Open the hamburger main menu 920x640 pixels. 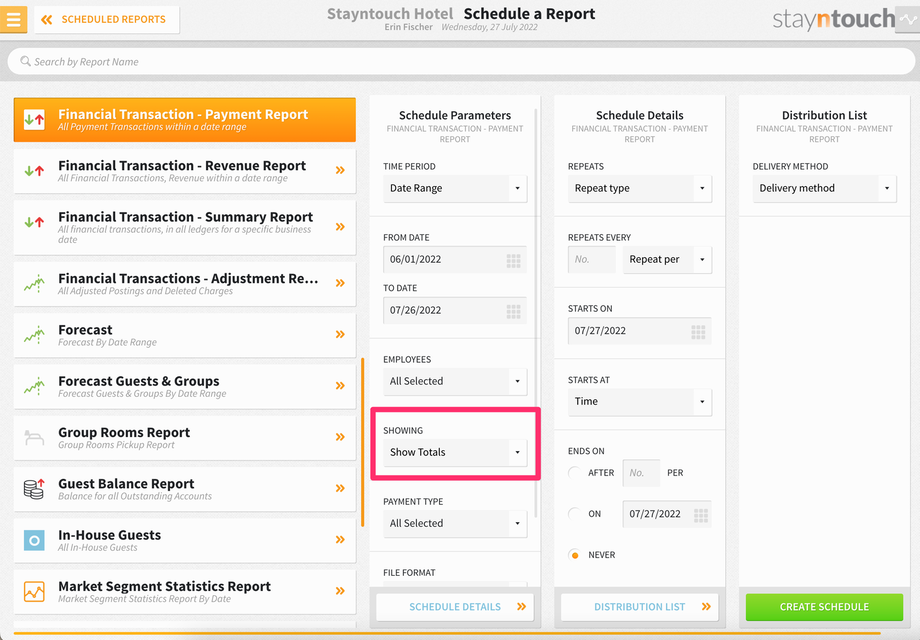click(x=13, y=19)
